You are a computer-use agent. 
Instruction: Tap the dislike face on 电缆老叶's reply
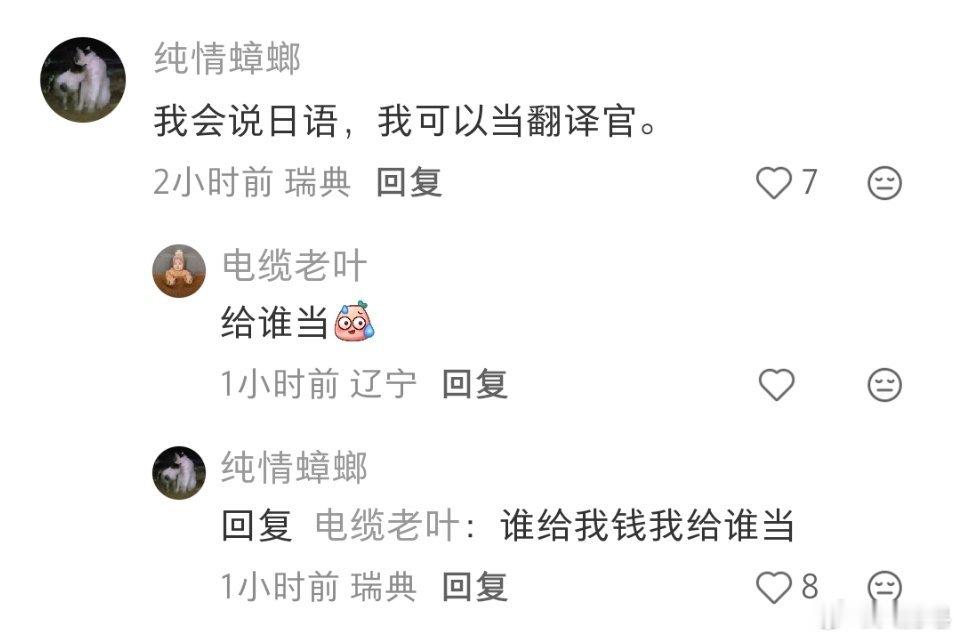click(x=885, y=384)
